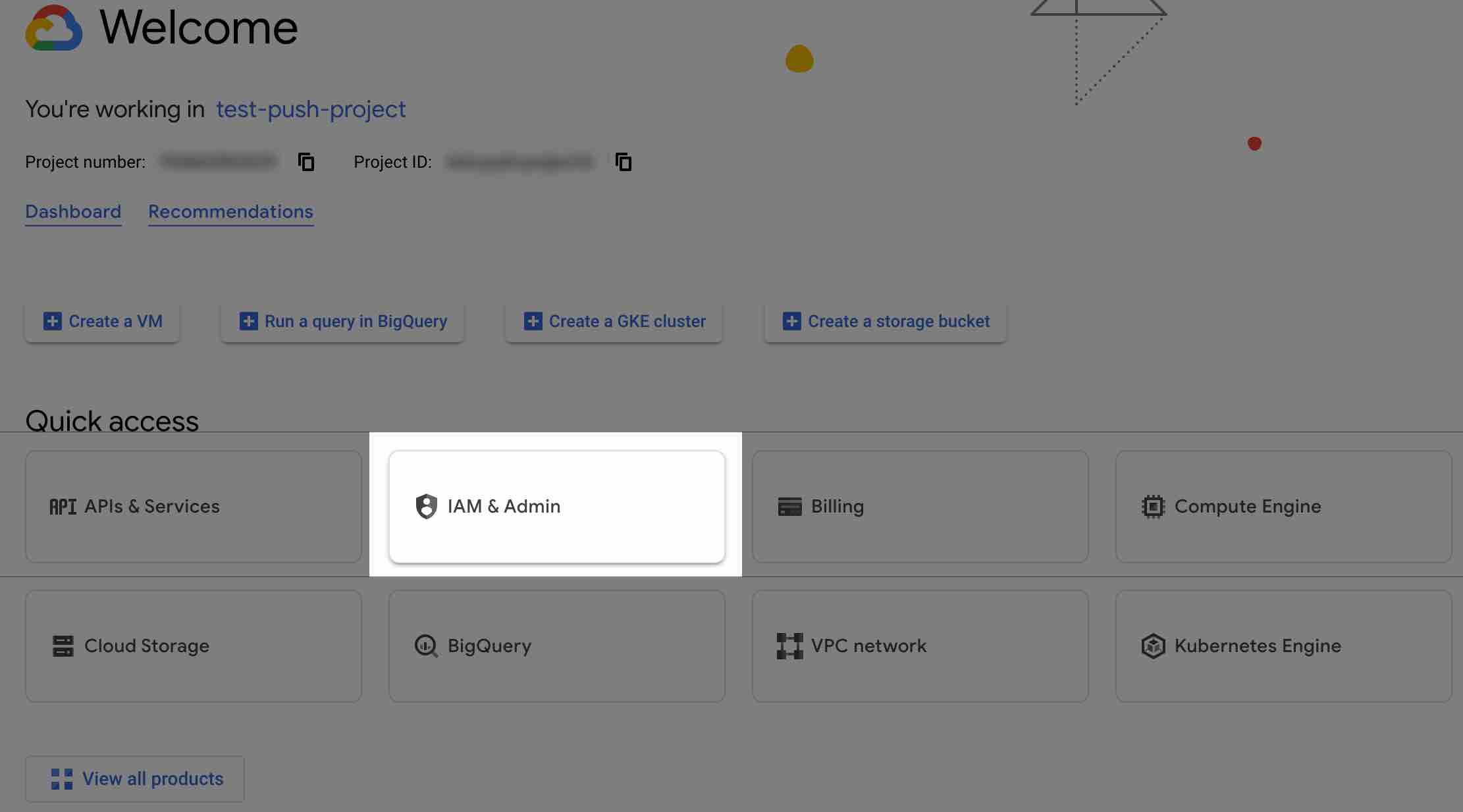Click the Cloud Storage icon
The width and height of the screenshot is (1463, 812).
pyautogui.click(x=62, y=645)
